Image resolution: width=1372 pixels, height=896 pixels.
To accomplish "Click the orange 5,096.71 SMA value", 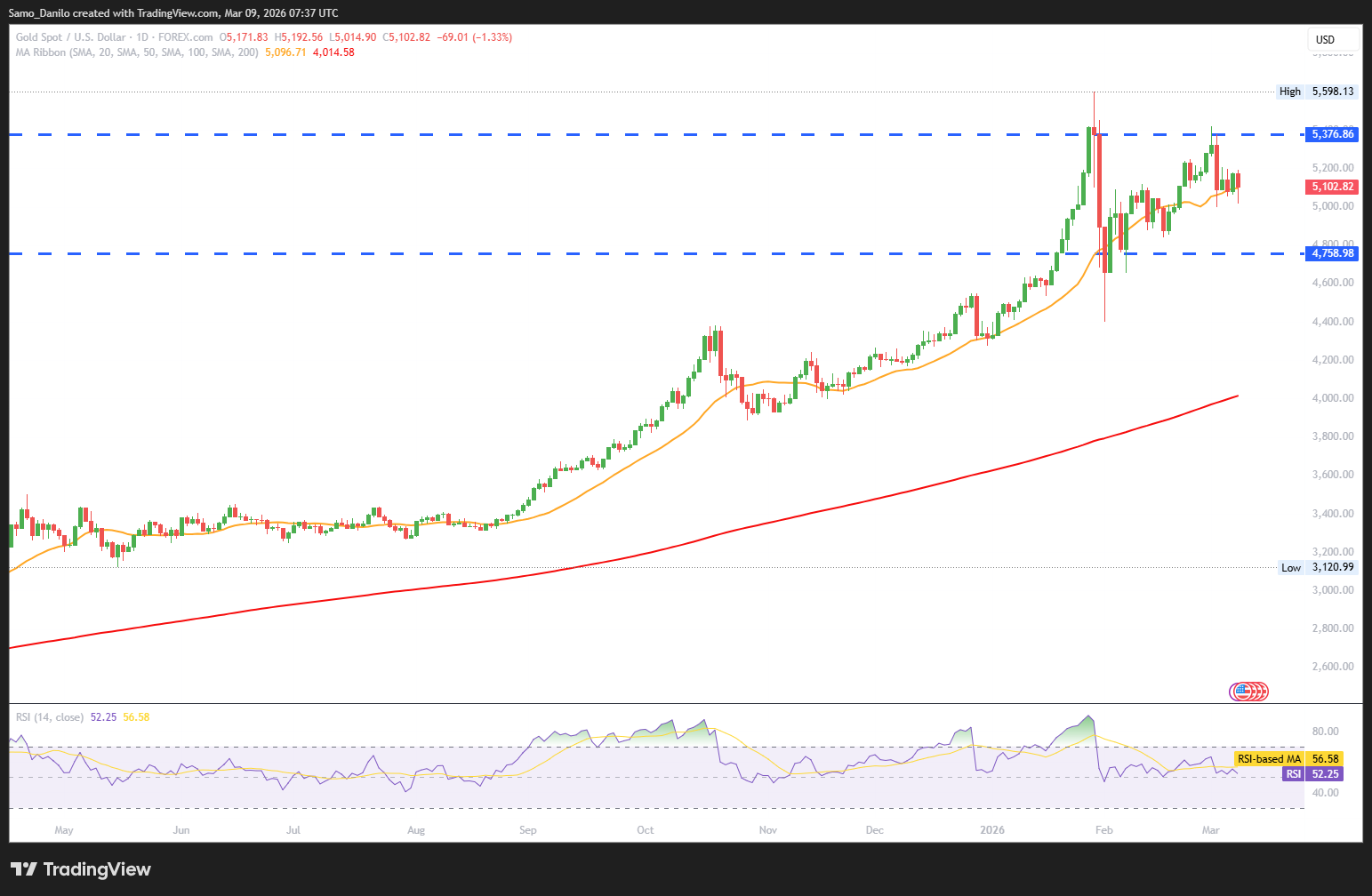I will 285,52.
